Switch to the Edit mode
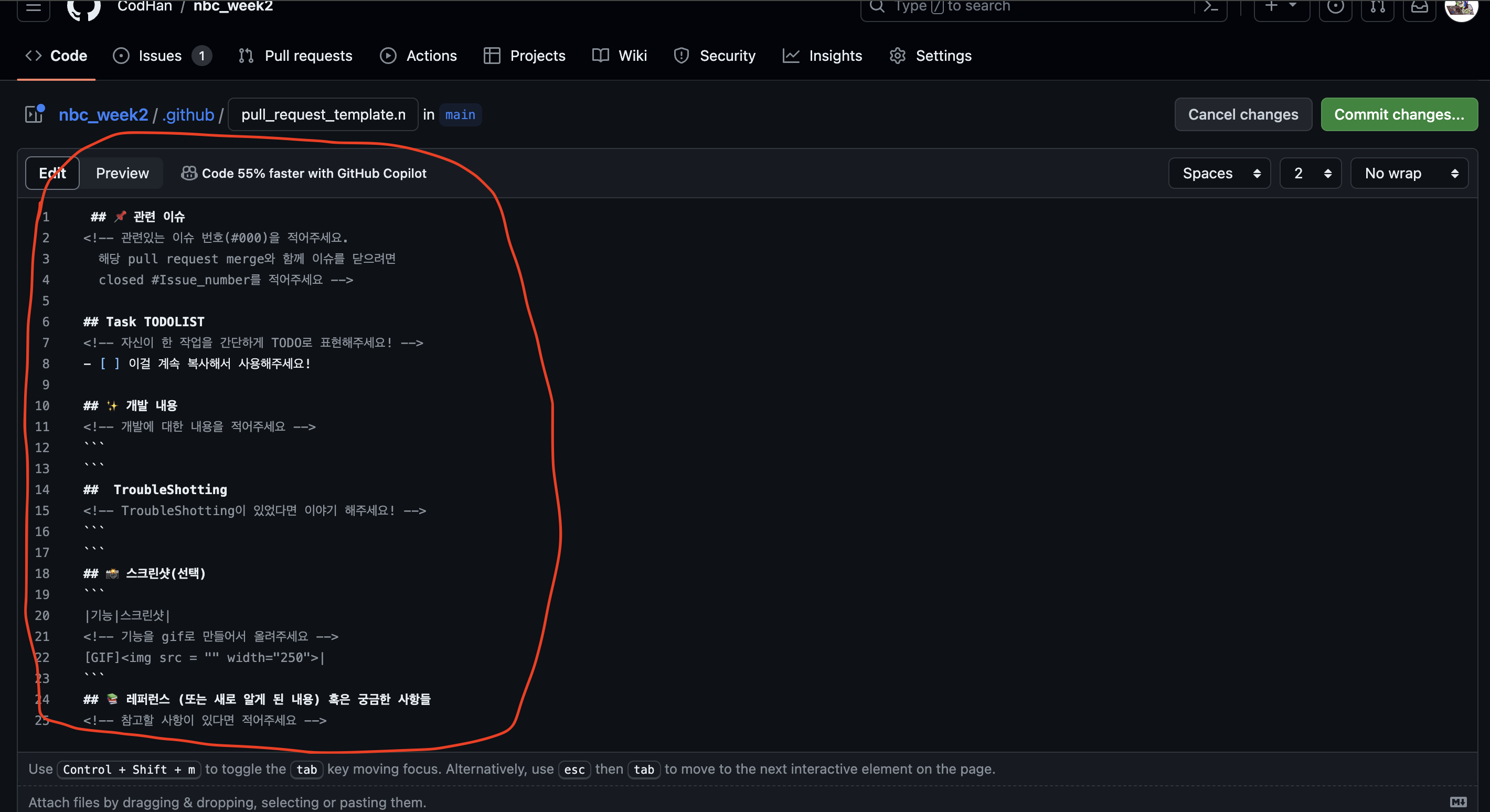This screenshot has width=1490, height=812. coord(52,173)
